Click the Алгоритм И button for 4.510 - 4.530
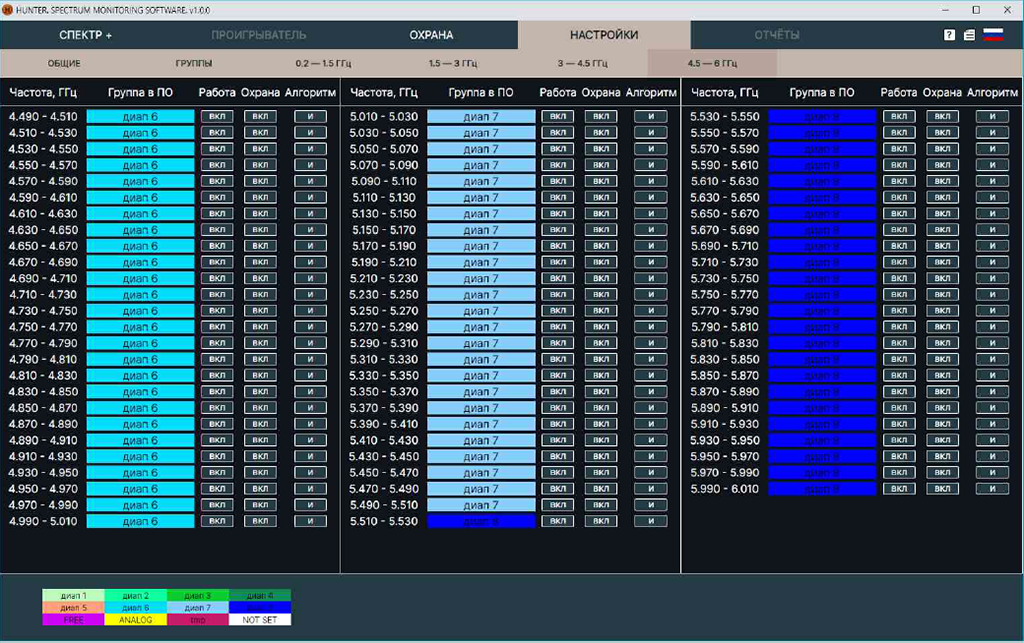The height and width of the screenshot is (643, 1024). (x=310, y=133)
